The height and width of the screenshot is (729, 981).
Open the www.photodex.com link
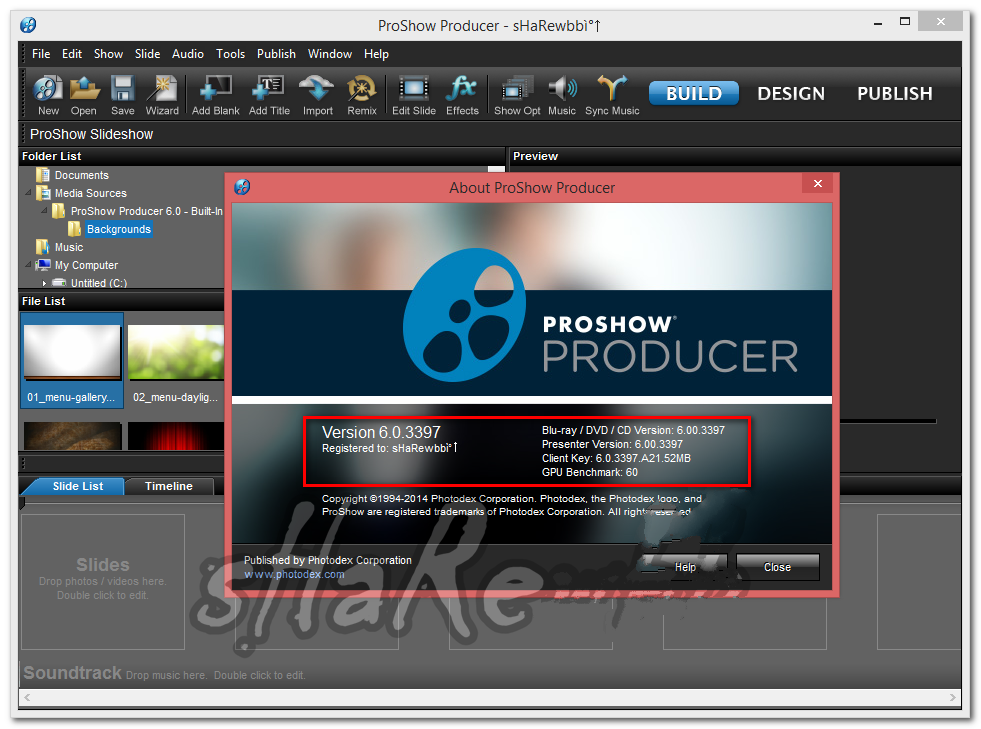[294, 574]
